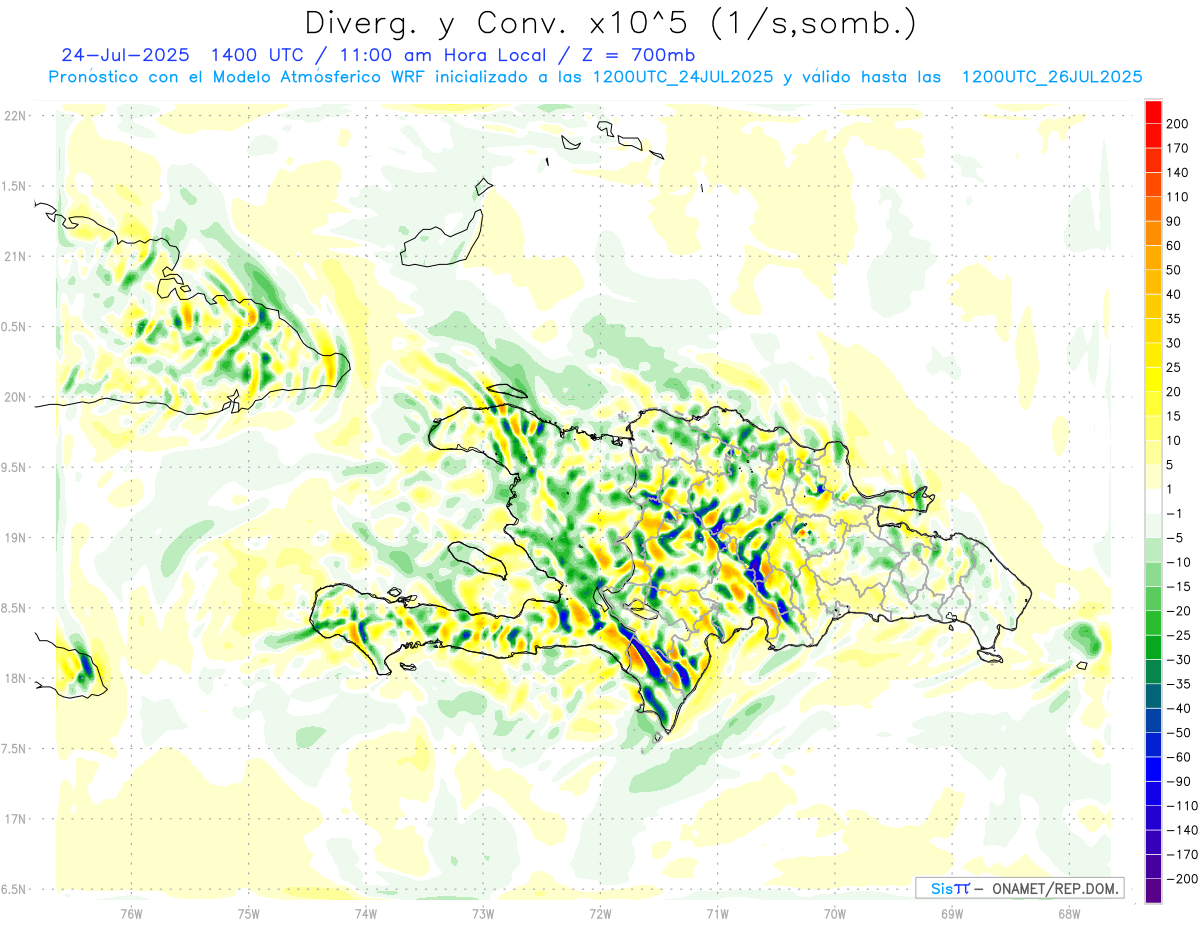The height and width of the screenshot is (927, 1200).
Task: Click the longitude label "68W"
Action: [x=1068, y=912]
